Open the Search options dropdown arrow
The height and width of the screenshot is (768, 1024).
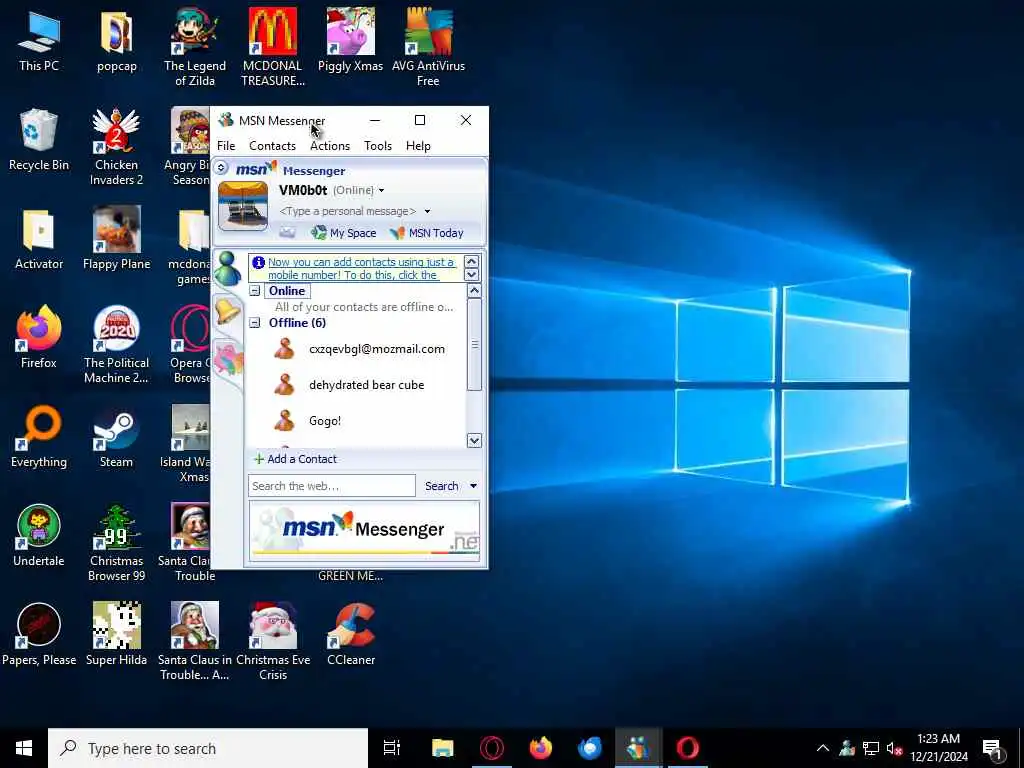[473, 486]
